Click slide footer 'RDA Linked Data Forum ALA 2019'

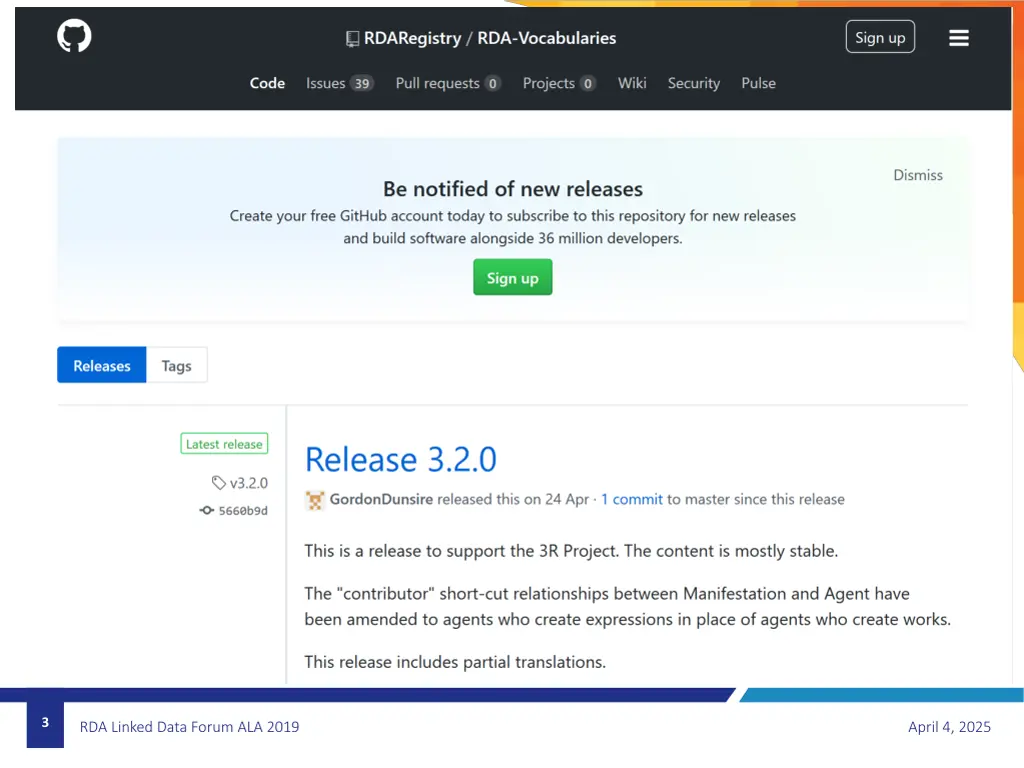189,727
